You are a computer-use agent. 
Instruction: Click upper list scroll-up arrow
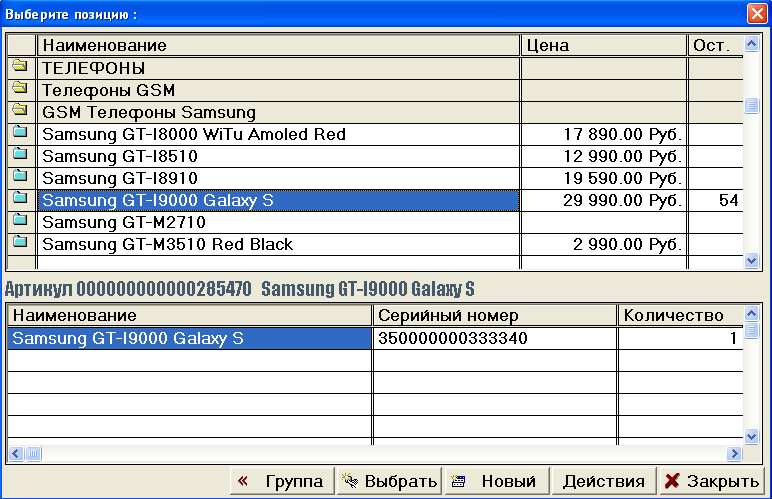751,43
